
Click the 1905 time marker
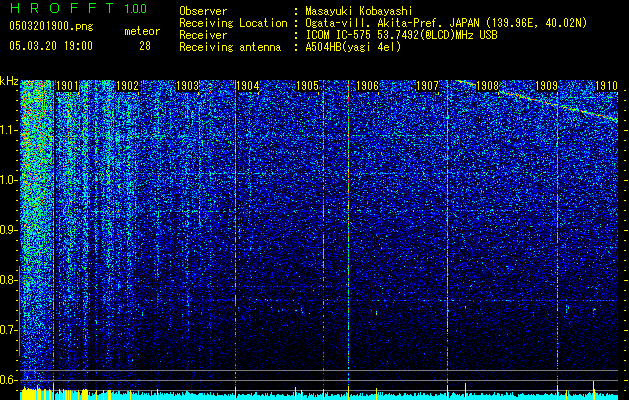pyautogui.click(x=307, y=86)
